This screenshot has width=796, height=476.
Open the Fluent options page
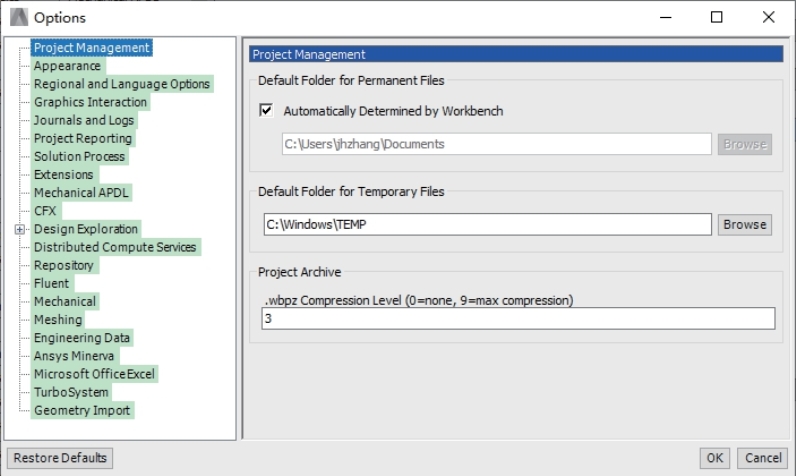pyautogui.click(x=52, y=283)
